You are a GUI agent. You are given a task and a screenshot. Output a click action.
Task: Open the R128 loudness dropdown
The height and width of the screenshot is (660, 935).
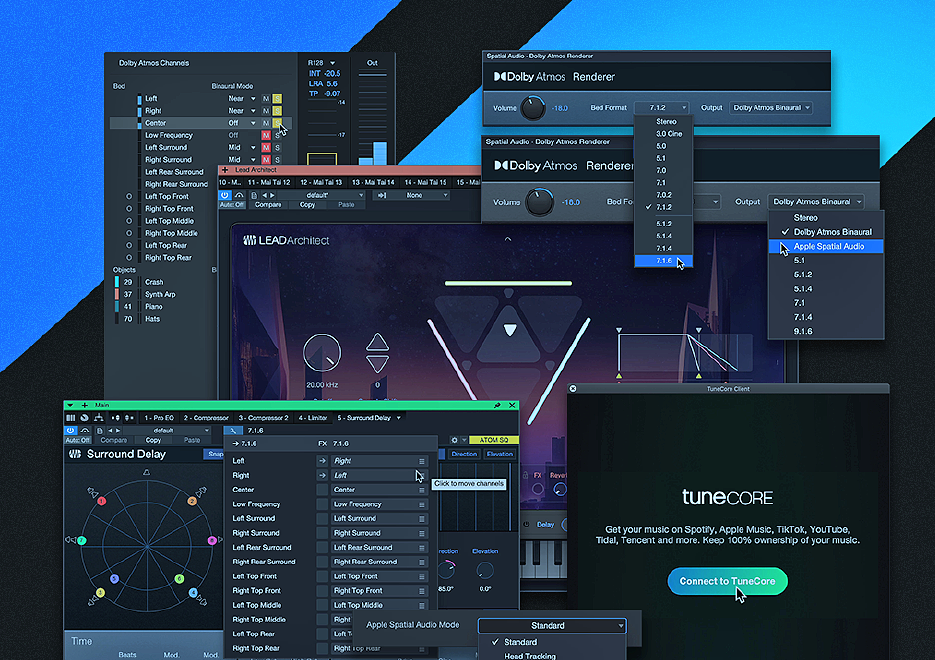321,63
